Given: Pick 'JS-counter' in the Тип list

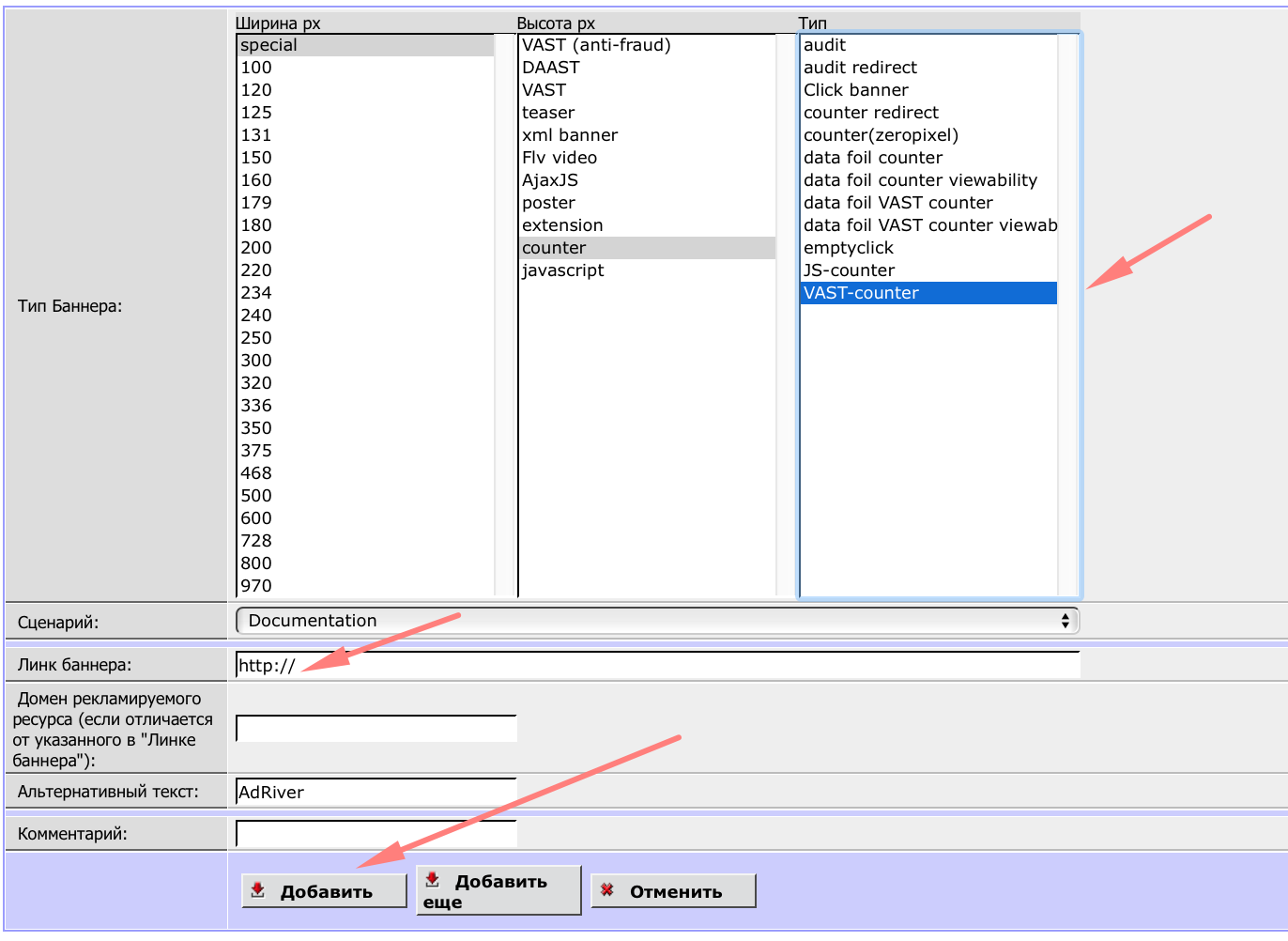Looking at the screenshot, I should 928,270.
